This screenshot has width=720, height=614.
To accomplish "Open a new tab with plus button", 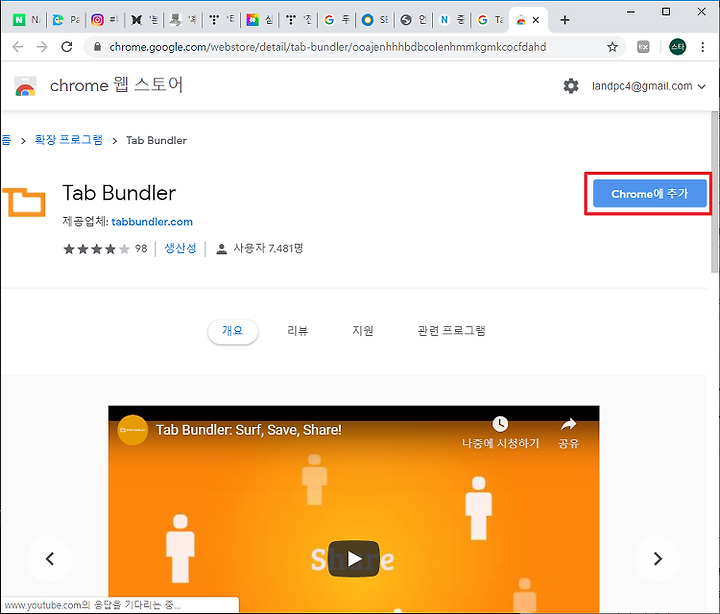I will pyautogui.click(x=565, y=20).
